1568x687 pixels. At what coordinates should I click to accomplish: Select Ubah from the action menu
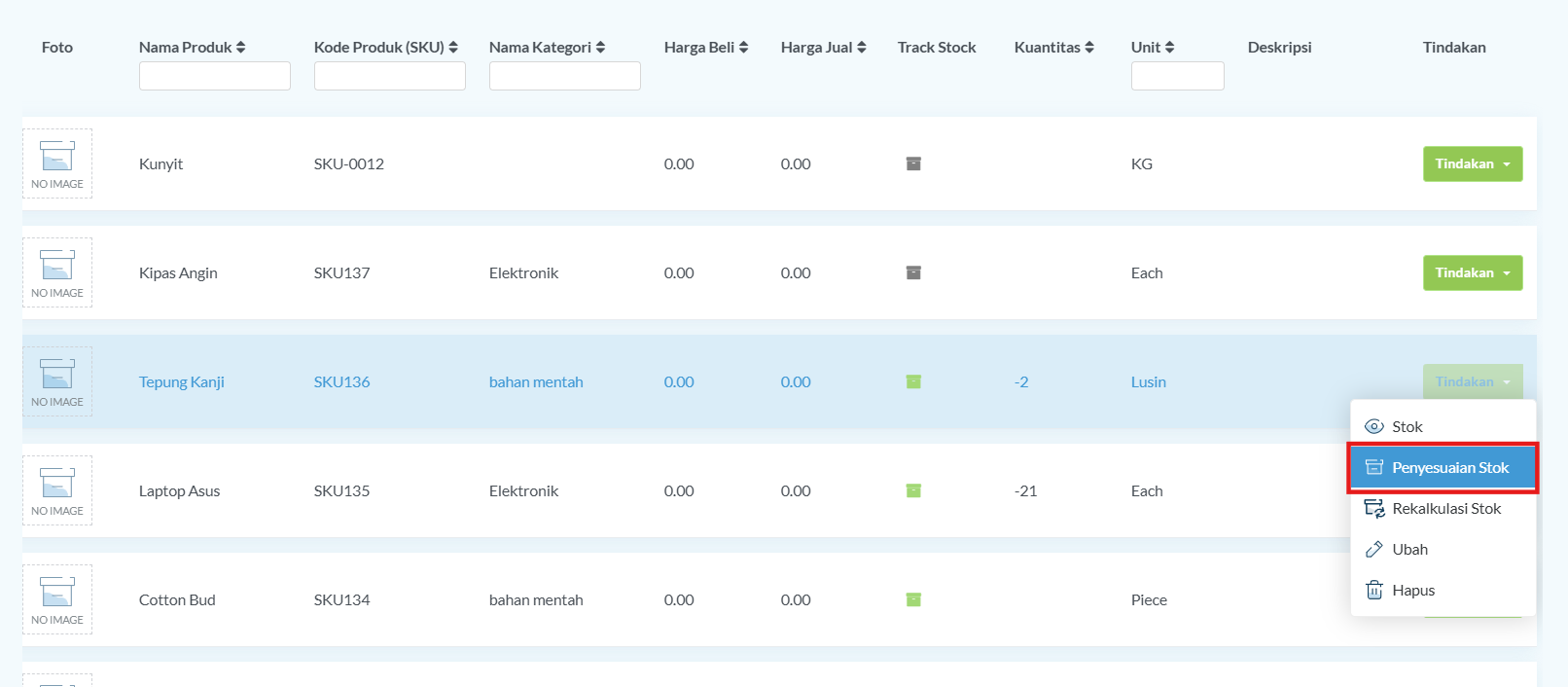[x=1443, y=549]
